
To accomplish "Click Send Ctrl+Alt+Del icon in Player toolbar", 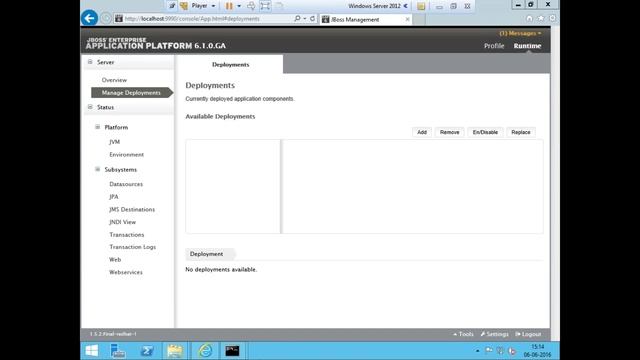I will pyautogui.click(x=251, y=6).
